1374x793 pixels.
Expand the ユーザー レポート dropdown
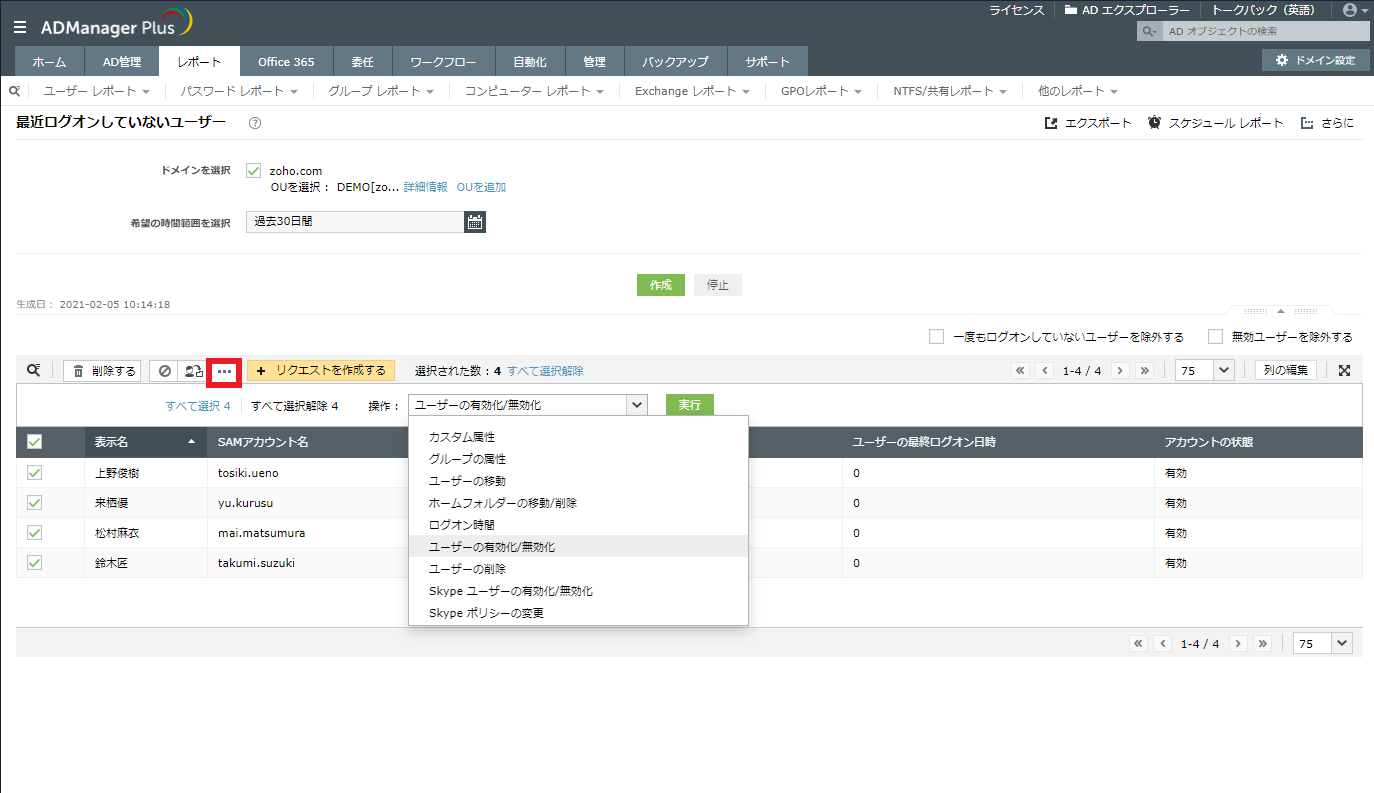[96, 91]
